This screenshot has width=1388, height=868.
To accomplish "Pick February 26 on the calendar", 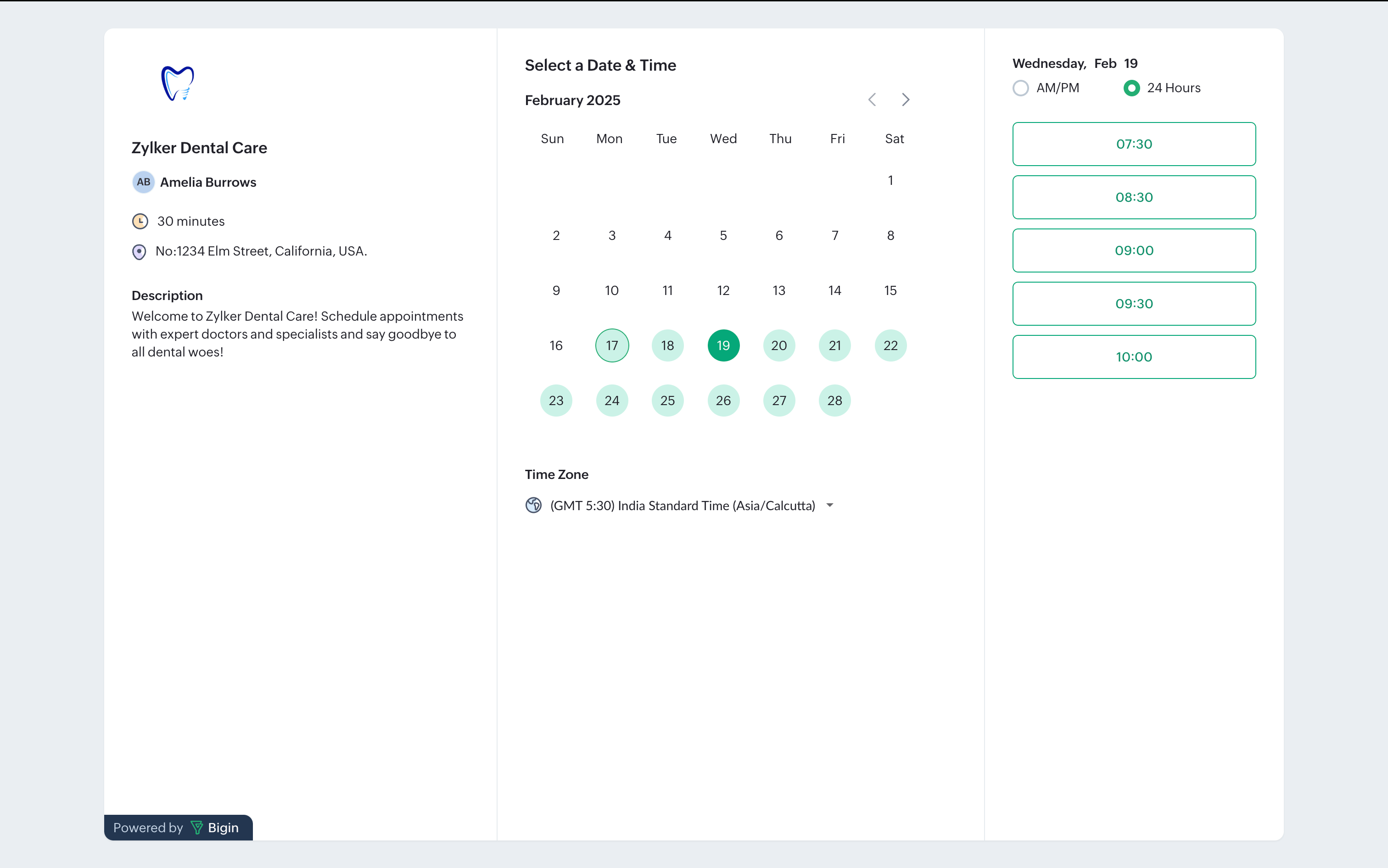I will (723, 400).
